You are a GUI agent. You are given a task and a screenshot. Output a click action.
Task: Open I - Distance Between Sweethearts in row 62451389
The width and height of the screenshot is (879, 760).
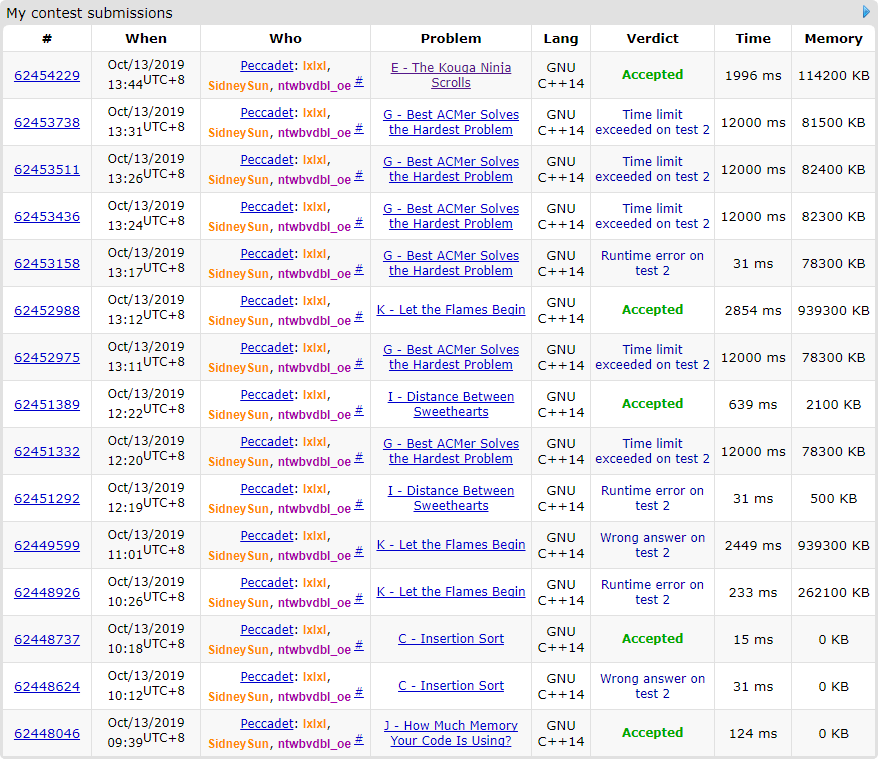[450, 404]
